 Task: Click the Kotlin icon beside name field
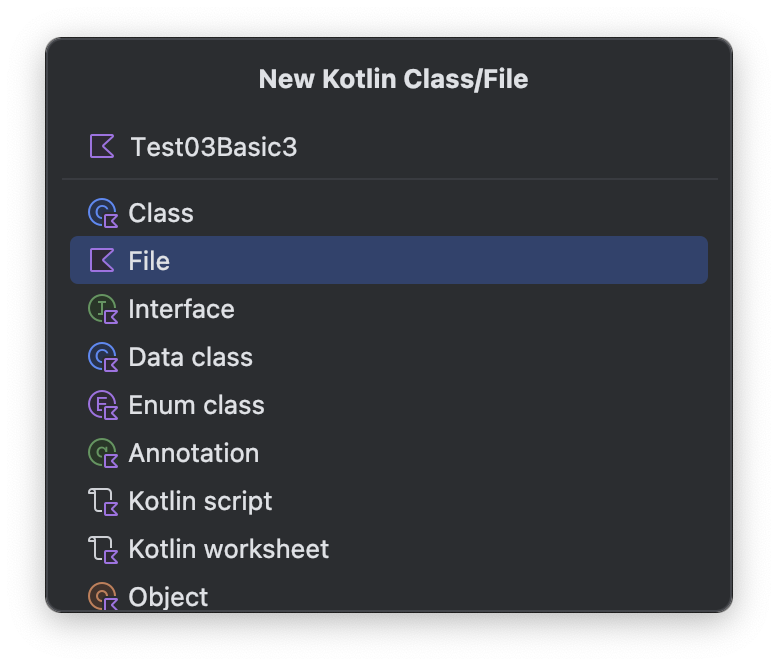[x=102, y=147]
